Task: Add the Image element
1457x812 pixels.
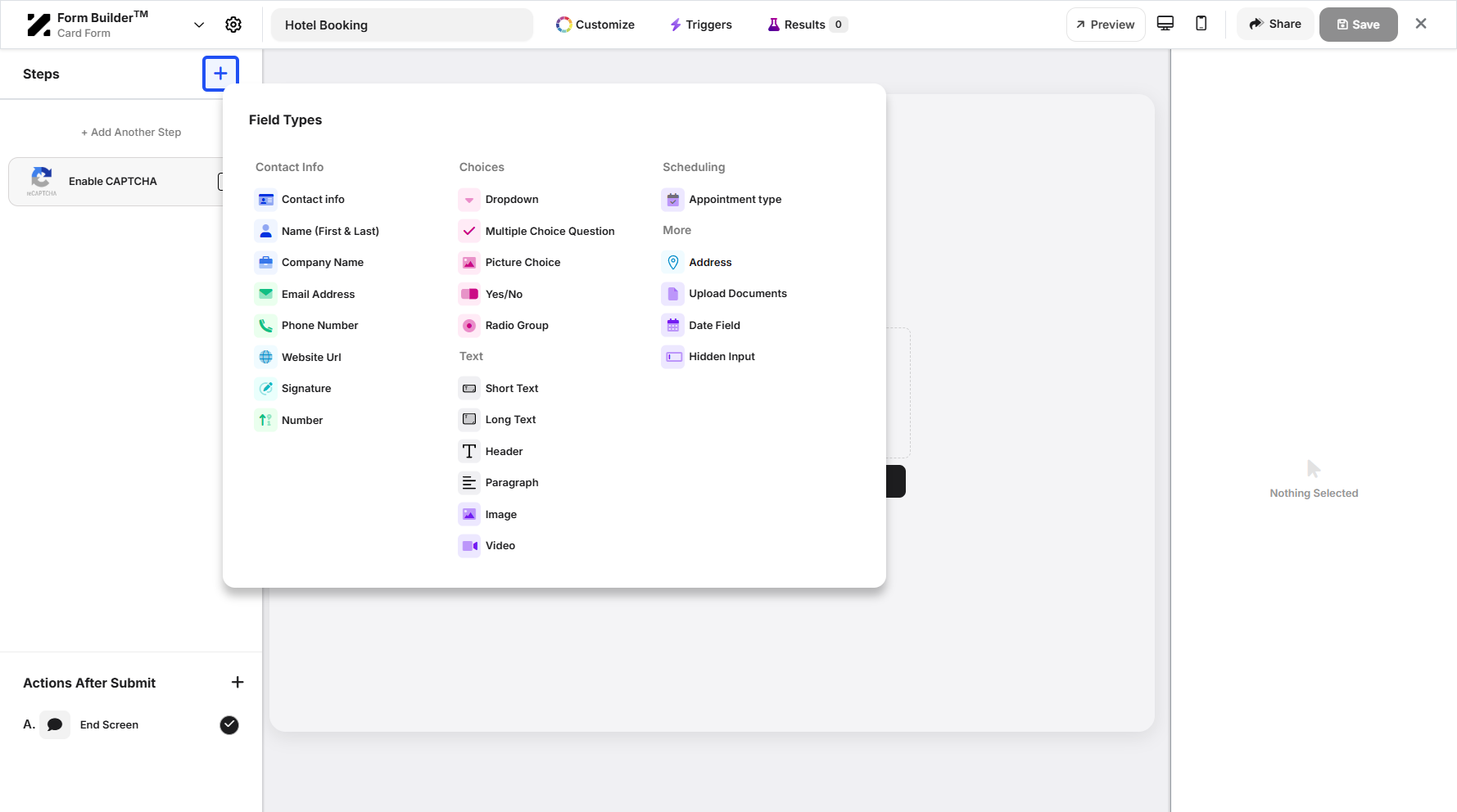Action: click(488, 514)
